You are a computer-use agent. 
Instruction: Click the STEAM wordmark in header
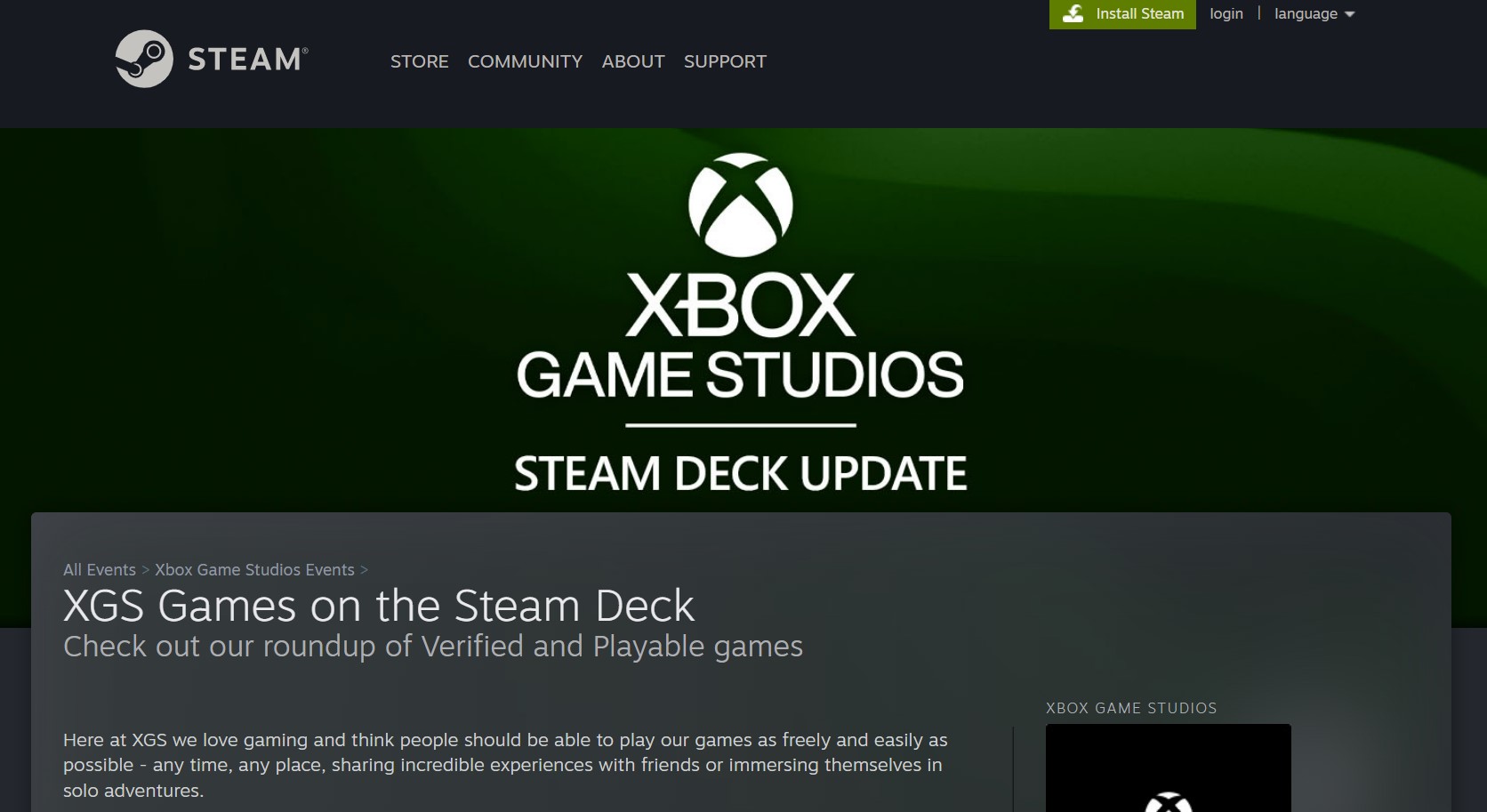point(247,60)
